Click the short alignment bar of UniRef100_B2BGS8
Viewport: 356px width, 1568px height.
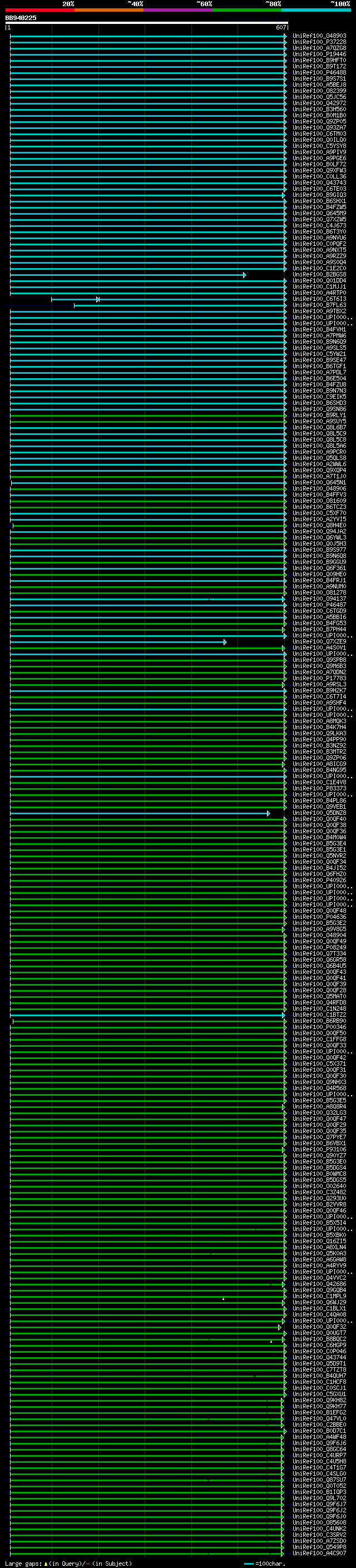(x=128, y=275)
